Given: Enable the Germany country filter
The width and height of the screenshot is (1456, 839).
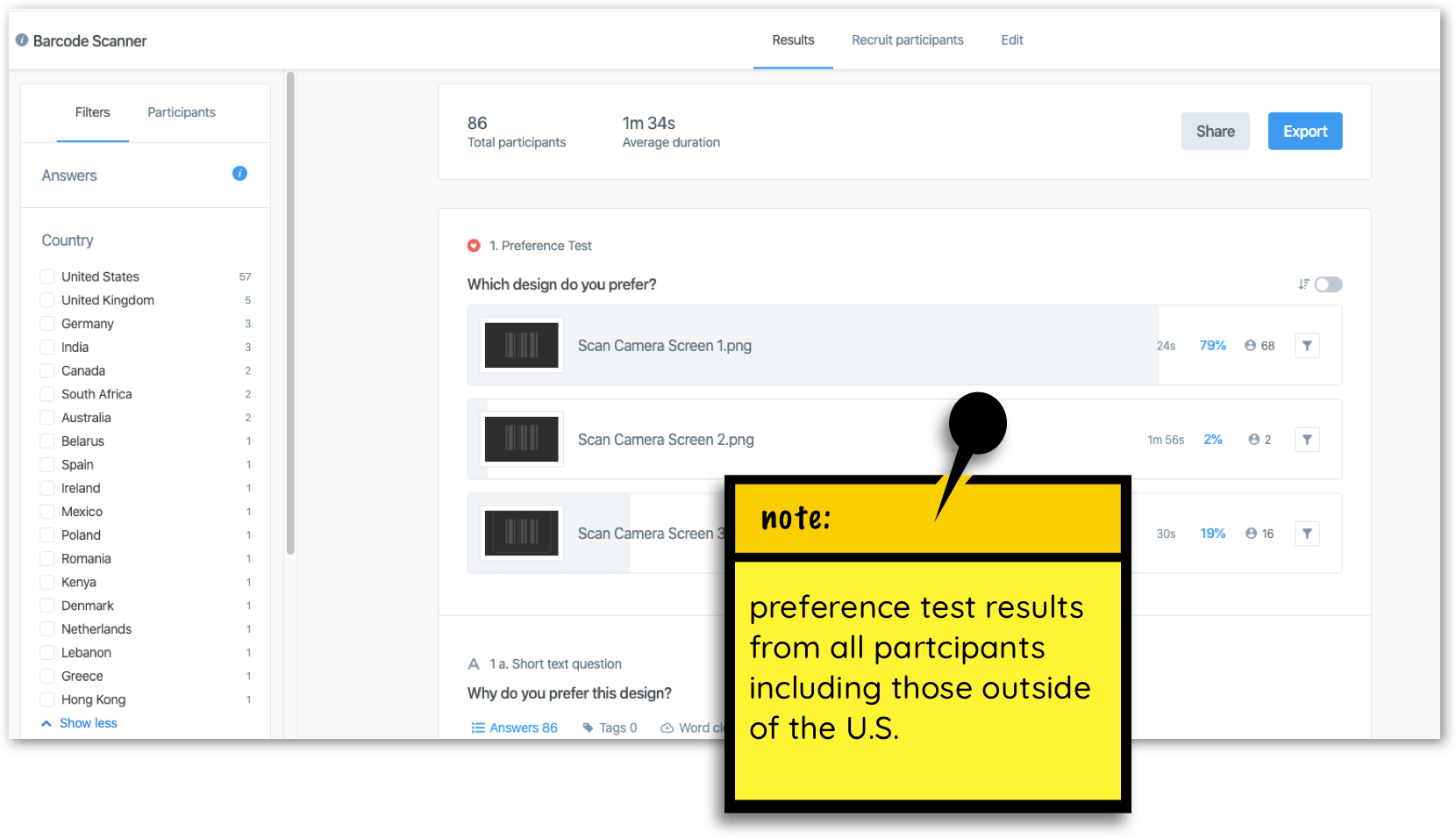Looking at the screenshot, I should pos(47,324).
